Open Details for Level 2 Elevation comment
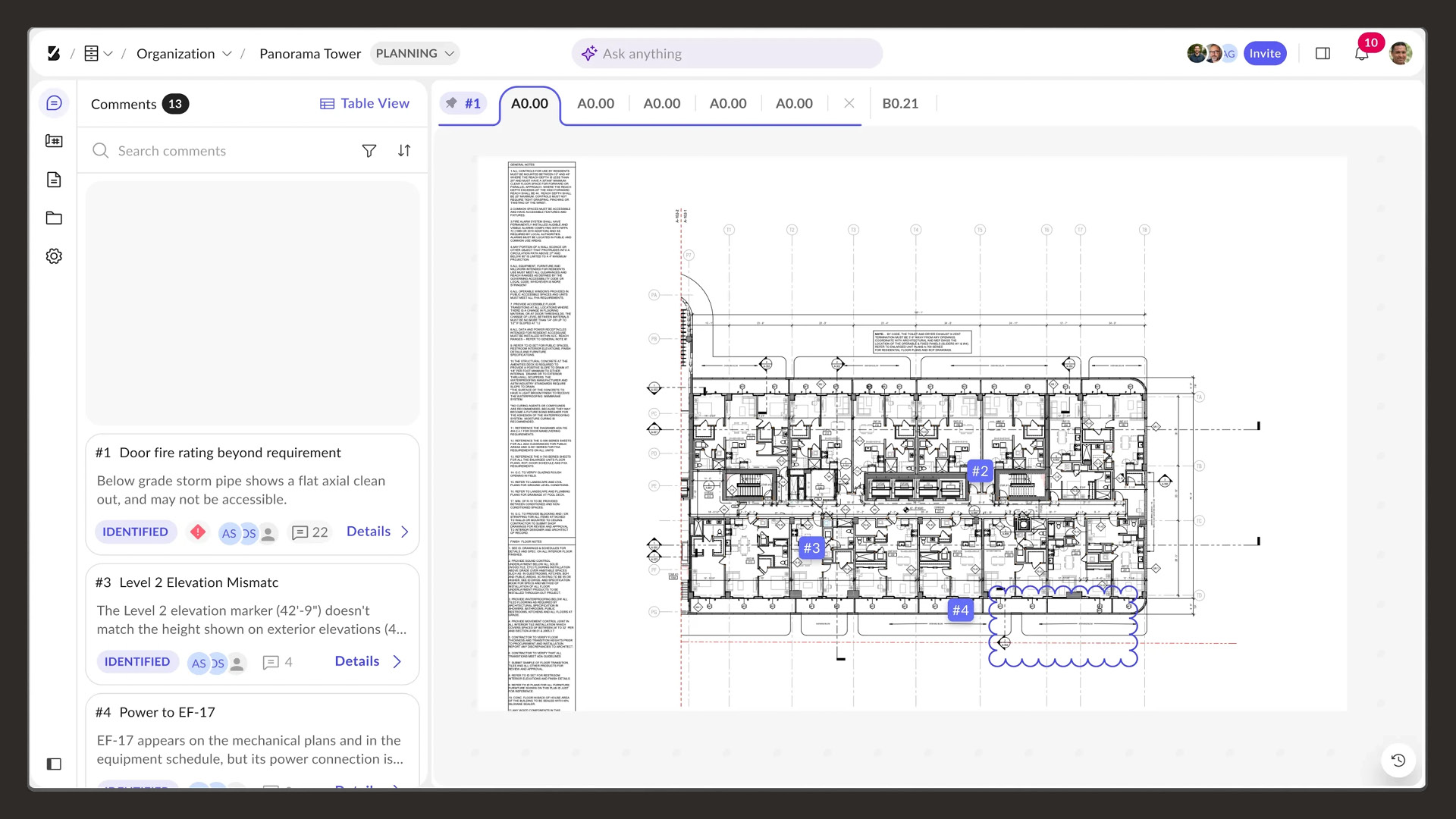 click(x=368, y=661)
